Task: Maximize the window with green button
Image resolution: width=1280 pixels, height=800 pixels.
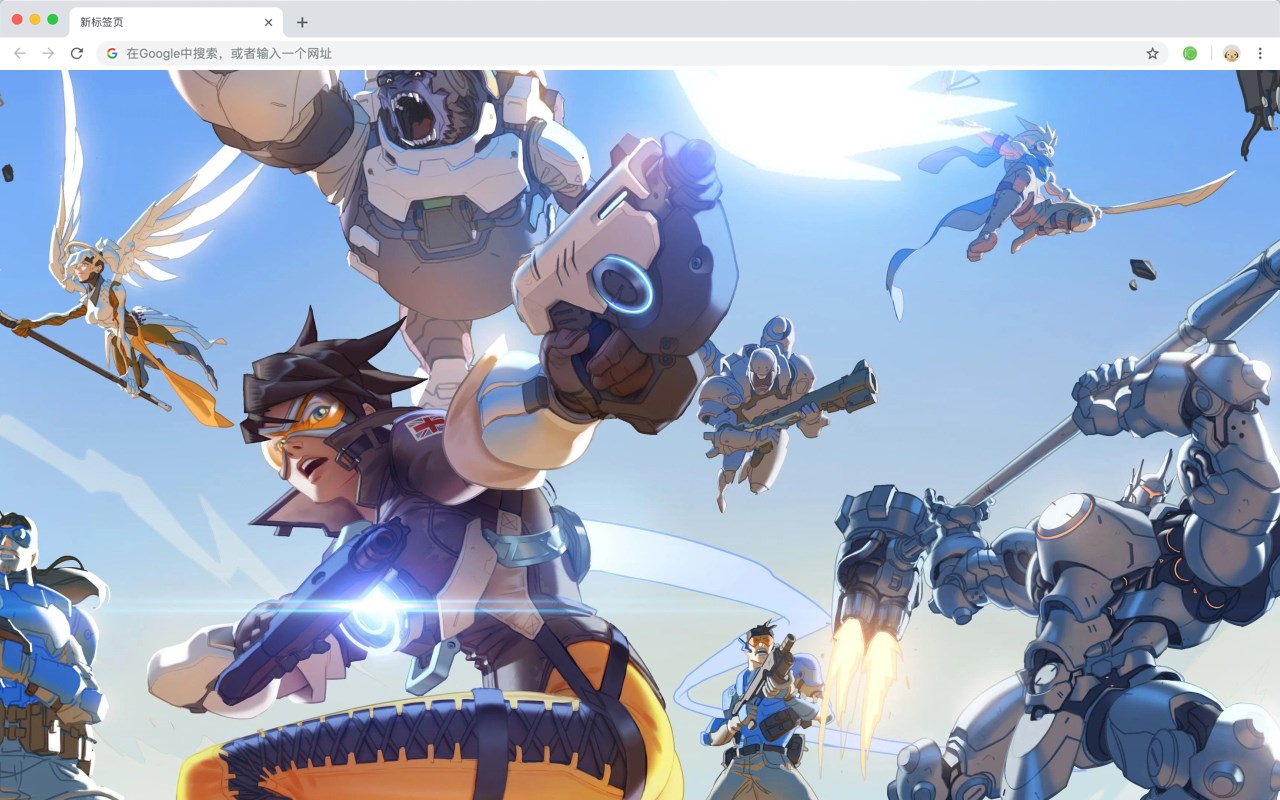Action: pyautogui.click(x=53, y=20)
